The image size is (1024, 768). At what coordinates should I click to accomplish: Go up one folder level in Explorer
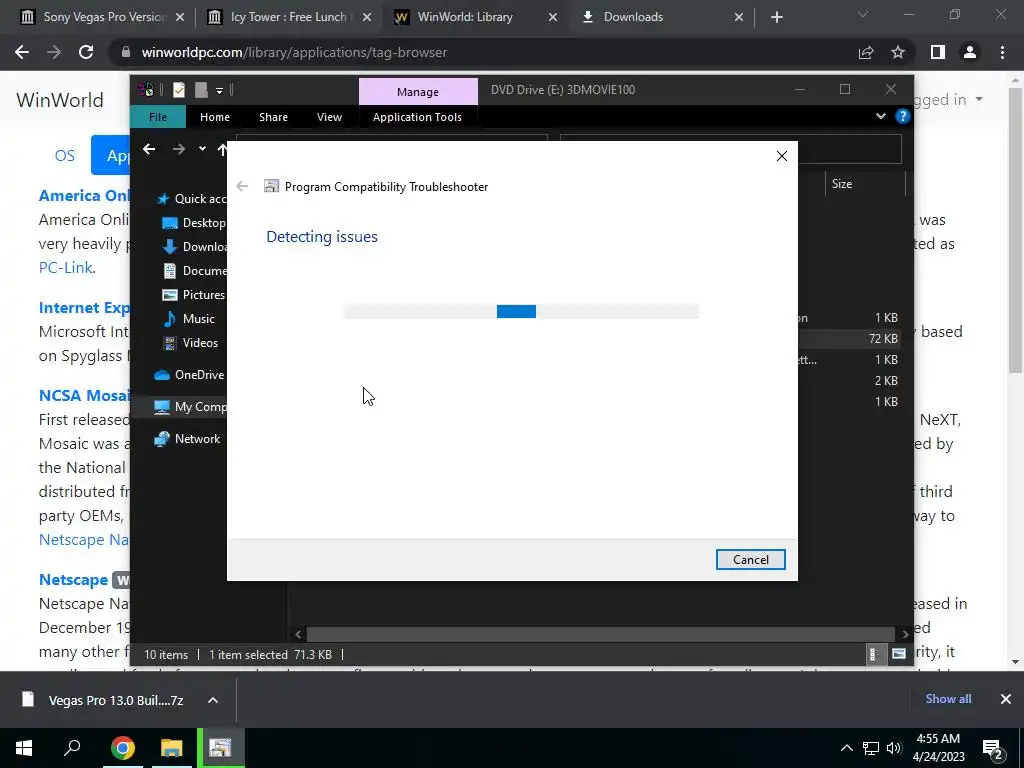pyautogui.click(x=222, y=150)
